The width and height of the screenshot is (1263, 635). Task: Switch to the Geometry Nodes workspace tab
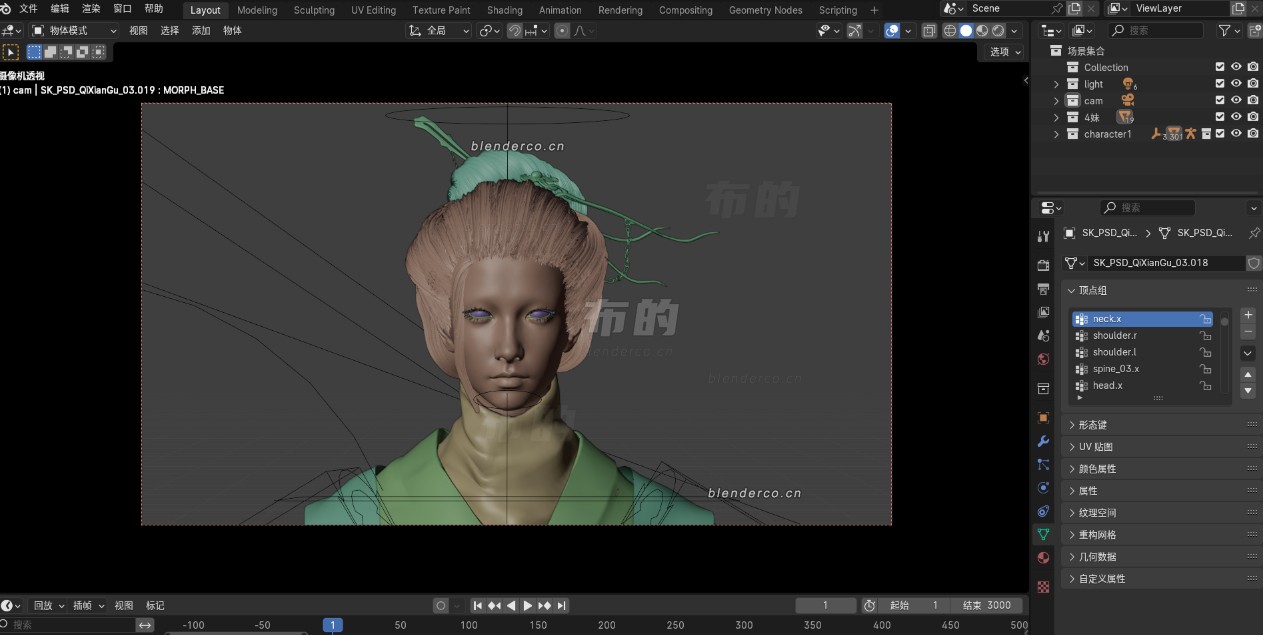point(766,10)
